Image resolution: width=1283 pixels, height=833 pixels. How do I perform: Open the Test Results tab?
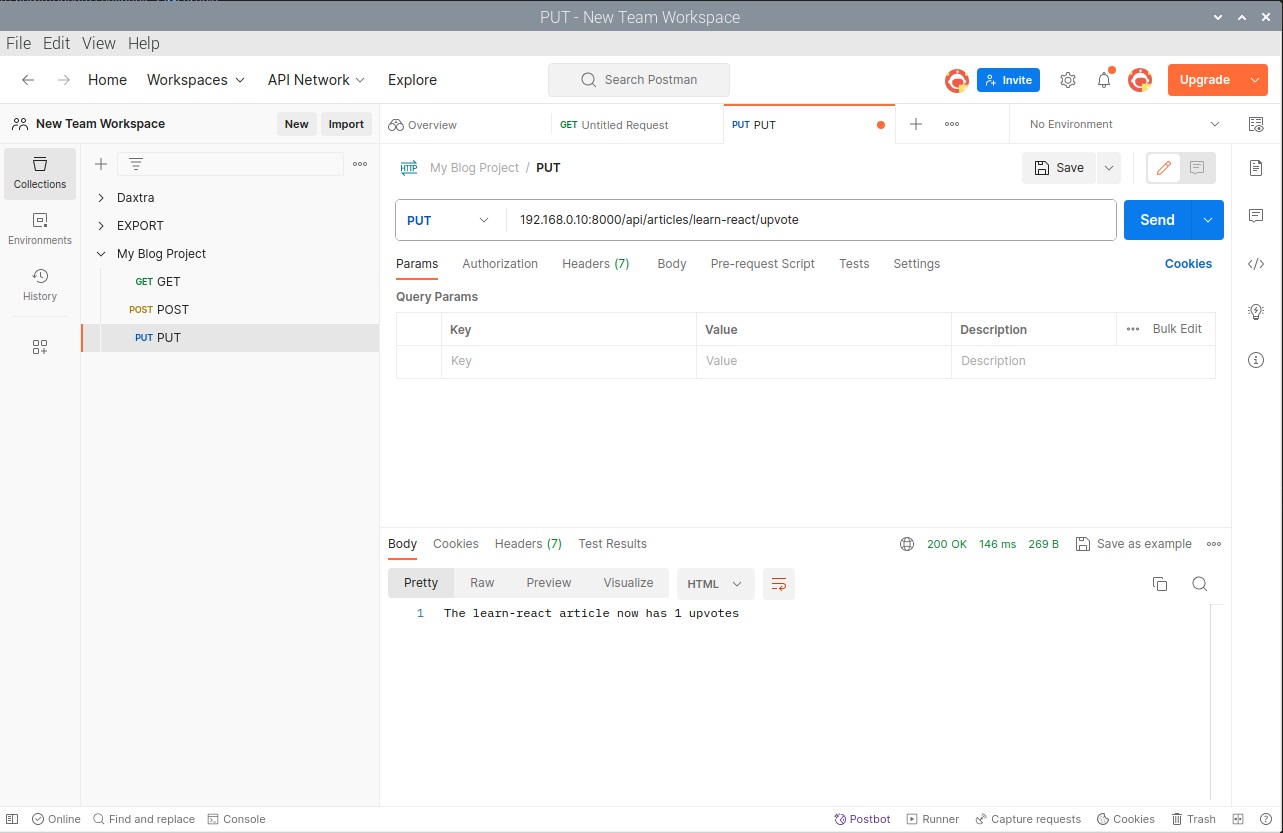tap(613, 544)
